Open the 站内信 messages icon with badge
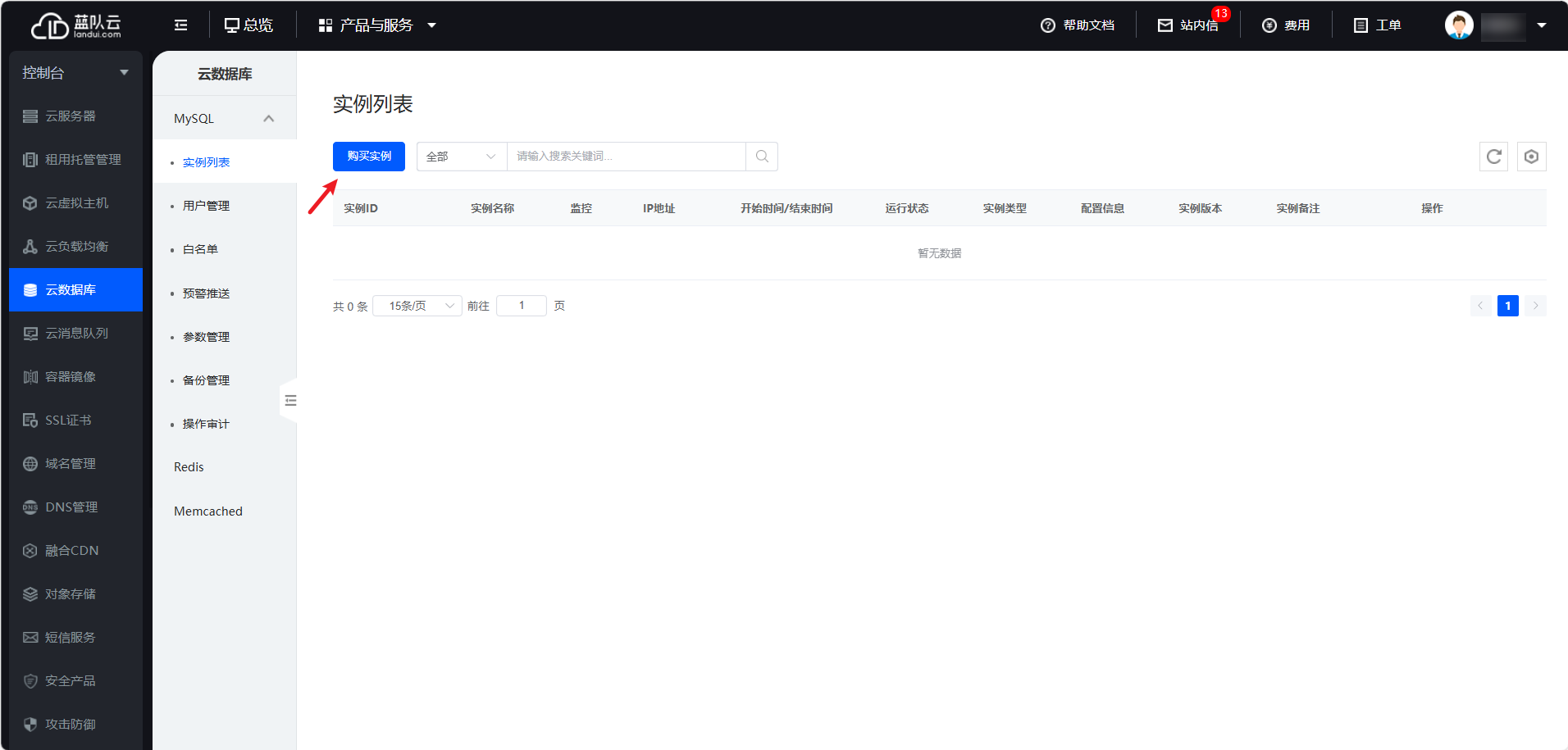The image size is (1568, 750). pyautogui.click(x=1191, y=25)
